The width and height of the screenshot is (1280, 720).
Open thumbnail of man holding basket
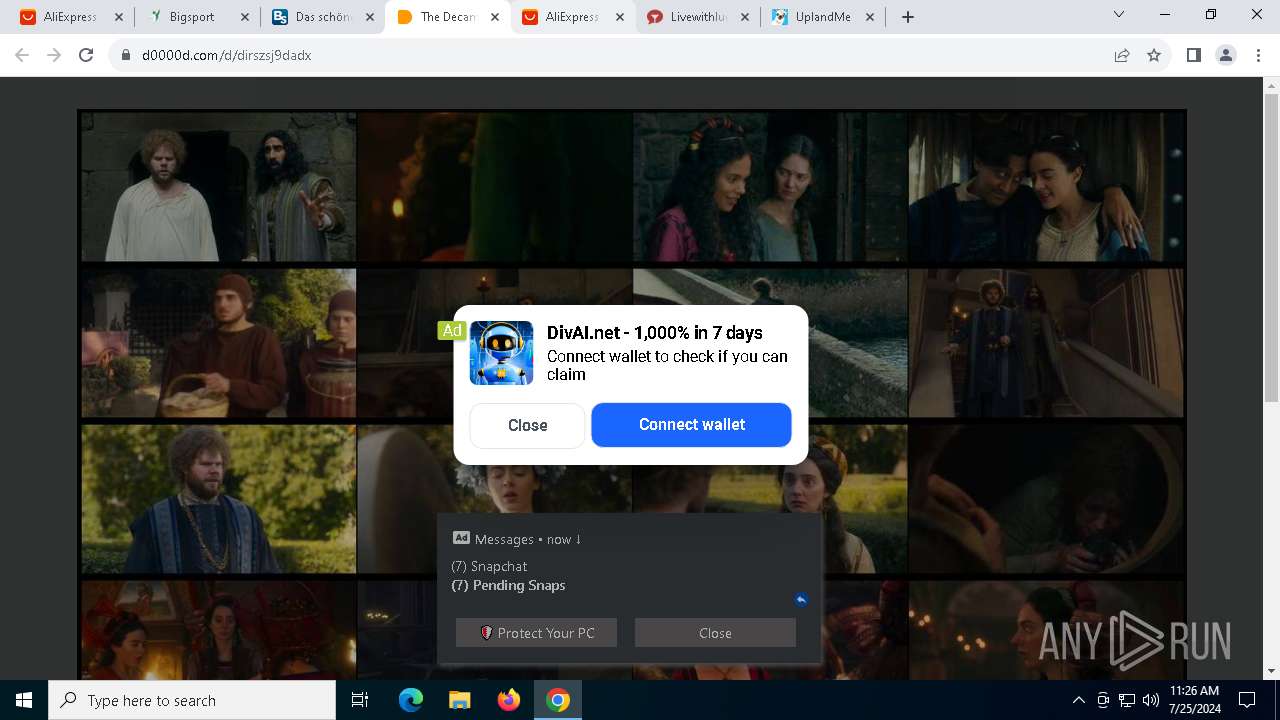(218, 343)
